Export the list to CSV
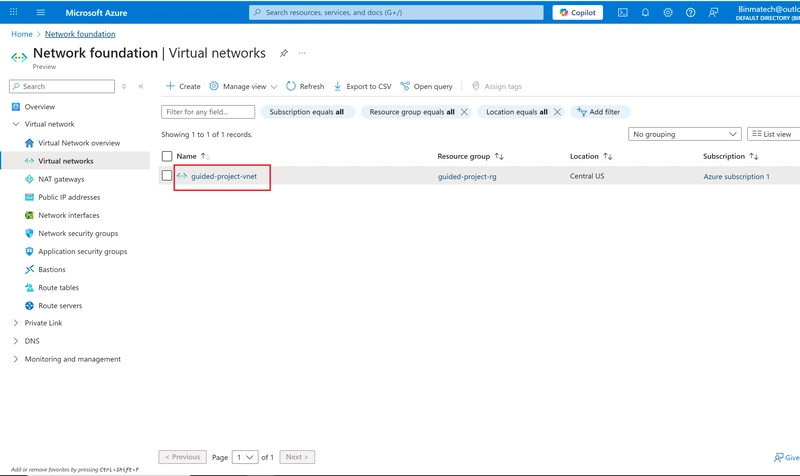Screen dimensions: 800x476 (x=362, y=86)
